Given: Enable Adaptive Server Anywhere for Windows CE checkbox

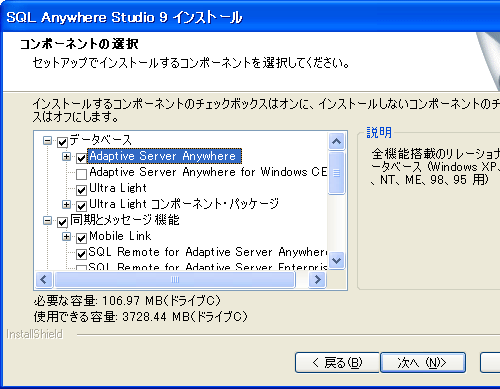Looking at the screenshot, I should click(81, 174).
